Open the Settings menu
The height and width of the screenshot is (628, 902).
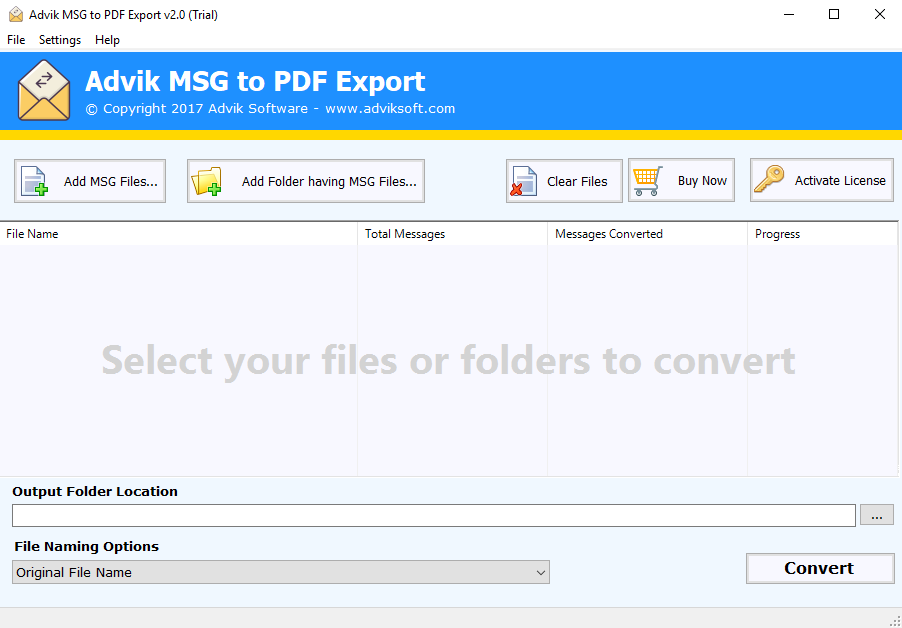pos(60,40)
